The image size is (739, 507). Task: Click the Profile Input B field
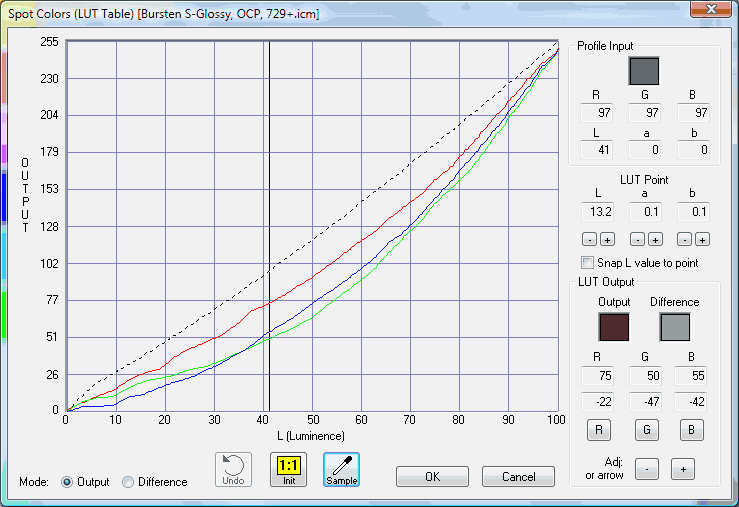(693, 113)
